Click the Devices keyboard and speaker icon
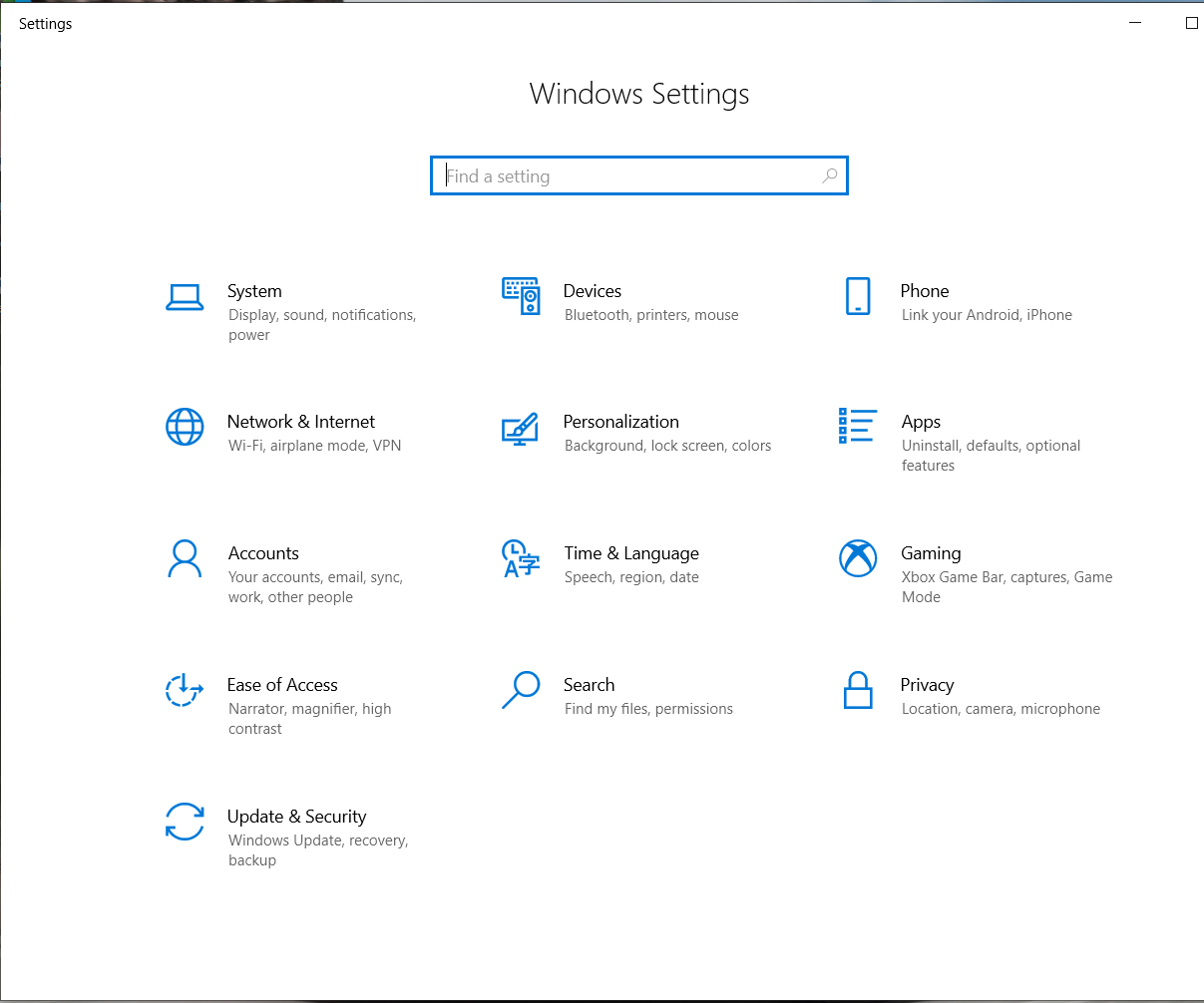Viewport: 1204px width, 1003px height. point(521,296)
